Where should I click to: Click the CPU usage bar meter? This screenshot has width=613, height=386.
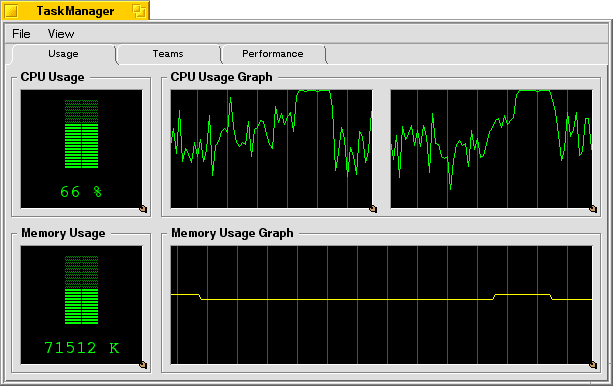tap(81, 134)
